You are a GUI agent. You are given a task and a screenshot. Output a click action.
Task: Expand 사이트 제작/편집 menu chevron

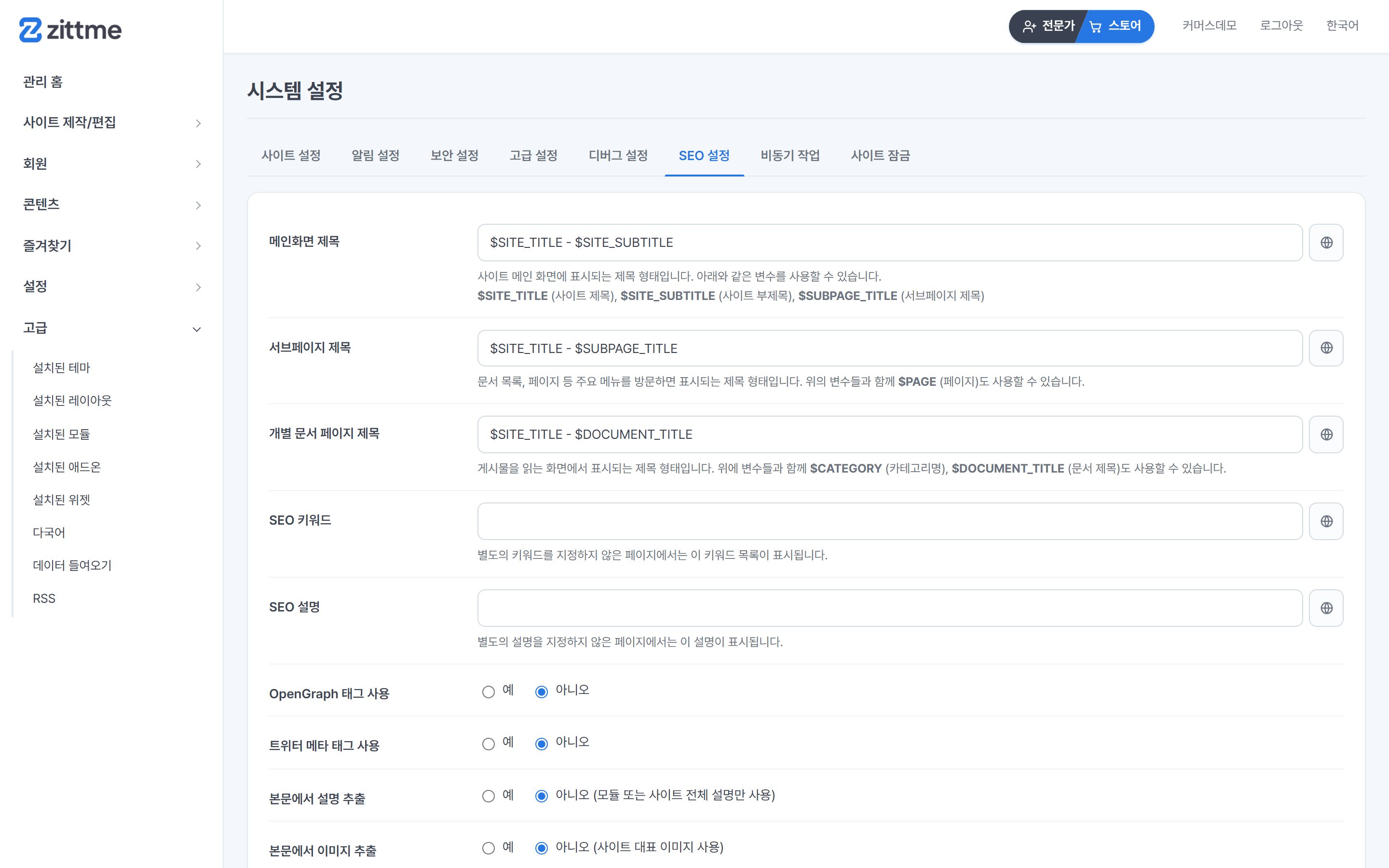click(x=198, y=123)
